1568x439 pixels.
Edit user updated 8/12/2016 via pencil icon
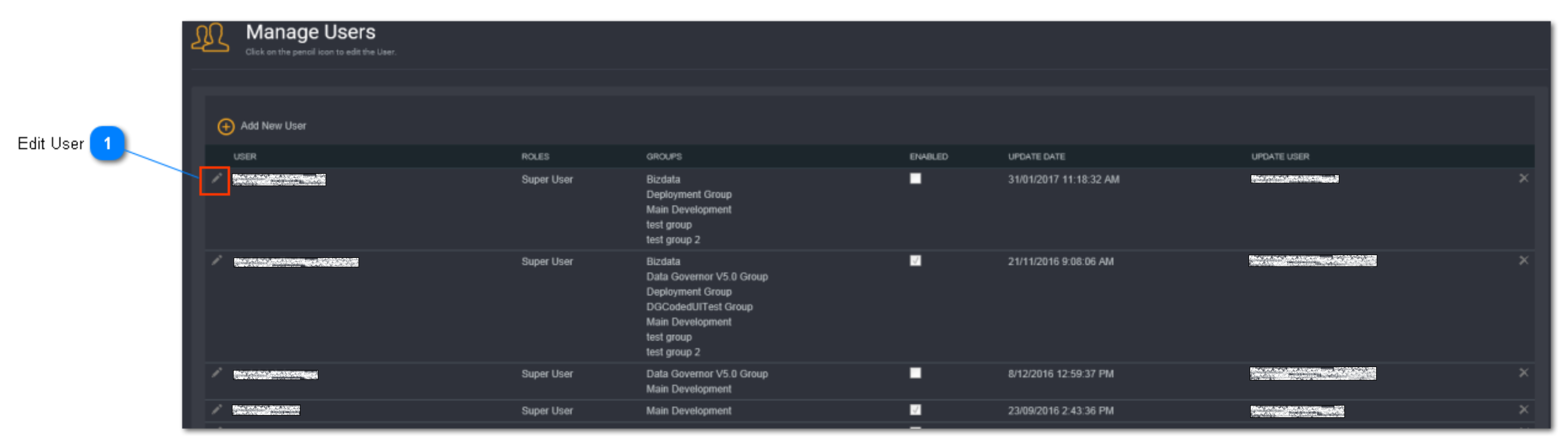[216, 373]
